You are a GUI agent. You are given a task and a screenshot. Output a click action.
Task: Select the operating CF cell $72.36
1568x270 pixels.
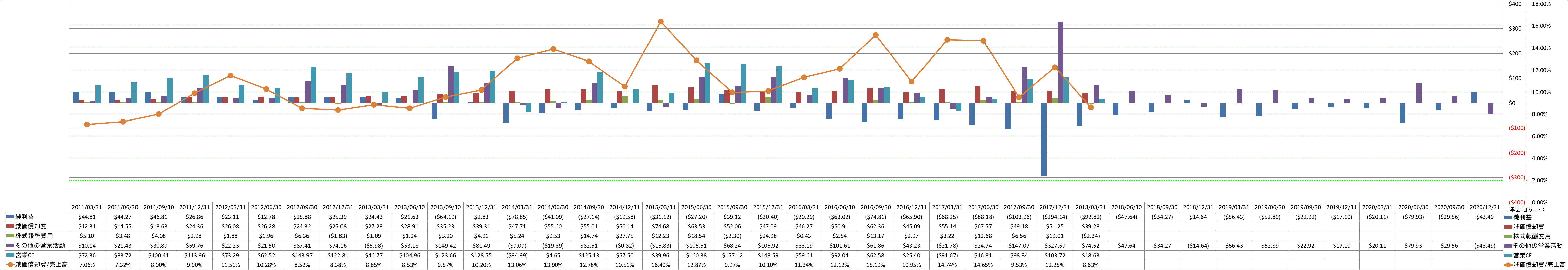(x=87, y=255)
